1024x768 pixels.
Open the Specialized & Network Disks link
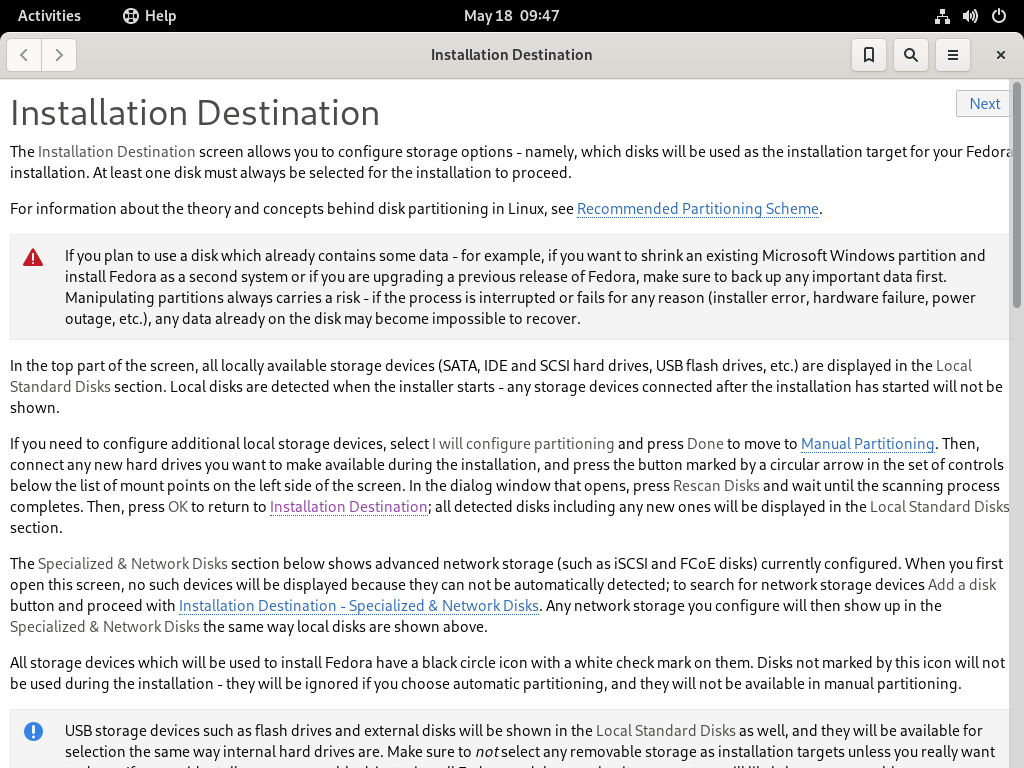pyautogui.click(x=359, y=606)
